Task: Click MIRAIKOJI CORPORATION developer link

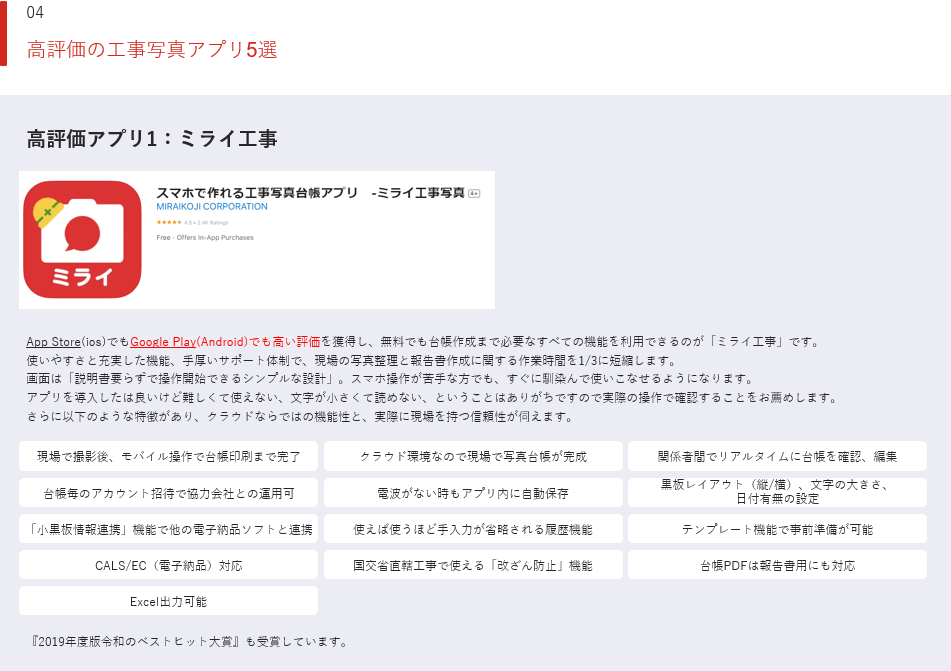Action: 212,207
